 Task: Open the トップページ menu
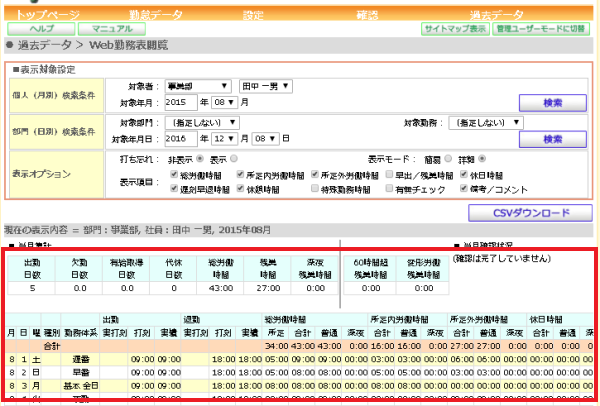47,15
